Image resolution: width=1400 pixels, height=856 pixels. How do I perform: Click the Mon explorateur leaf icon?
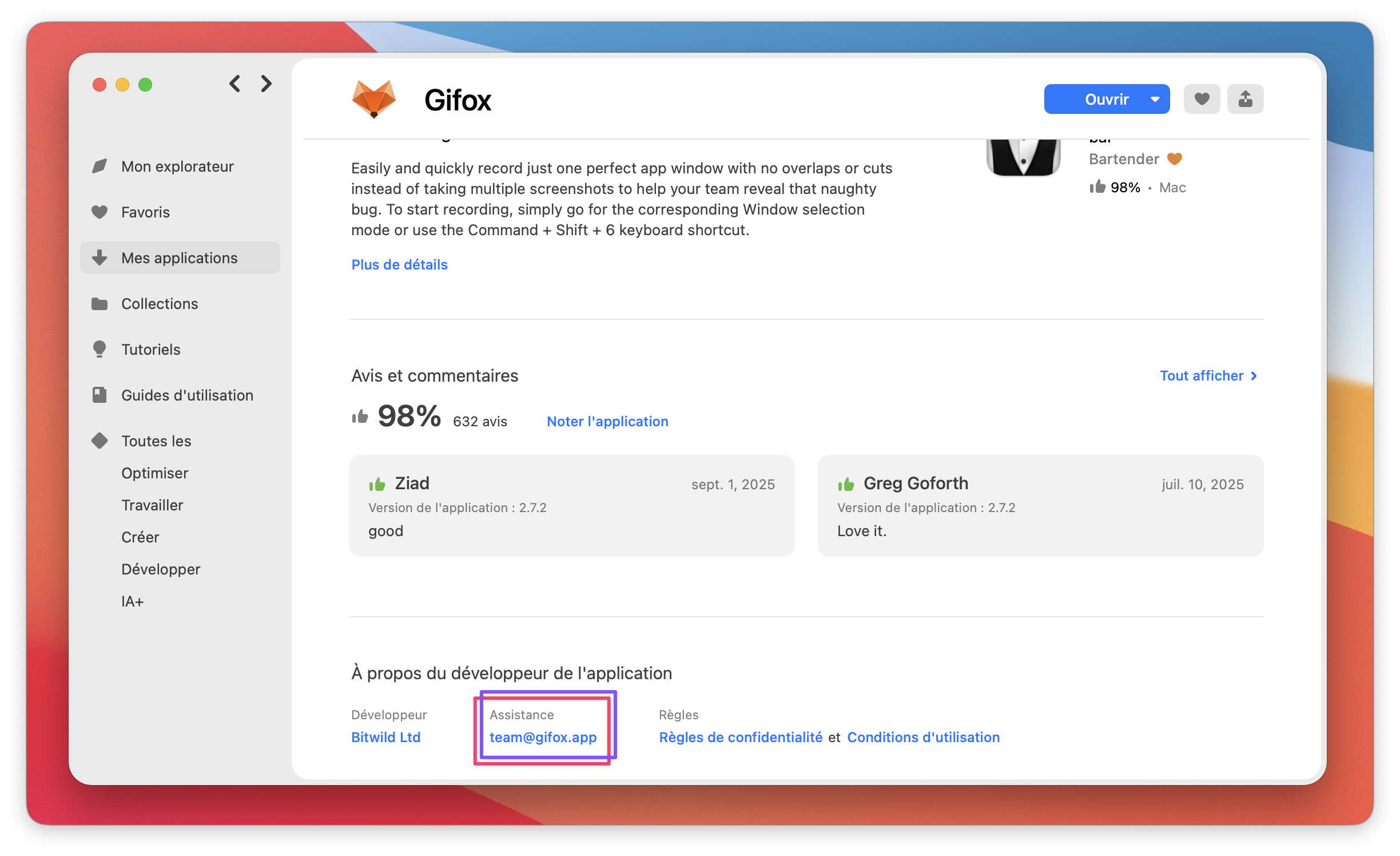[x=100, y=167]
